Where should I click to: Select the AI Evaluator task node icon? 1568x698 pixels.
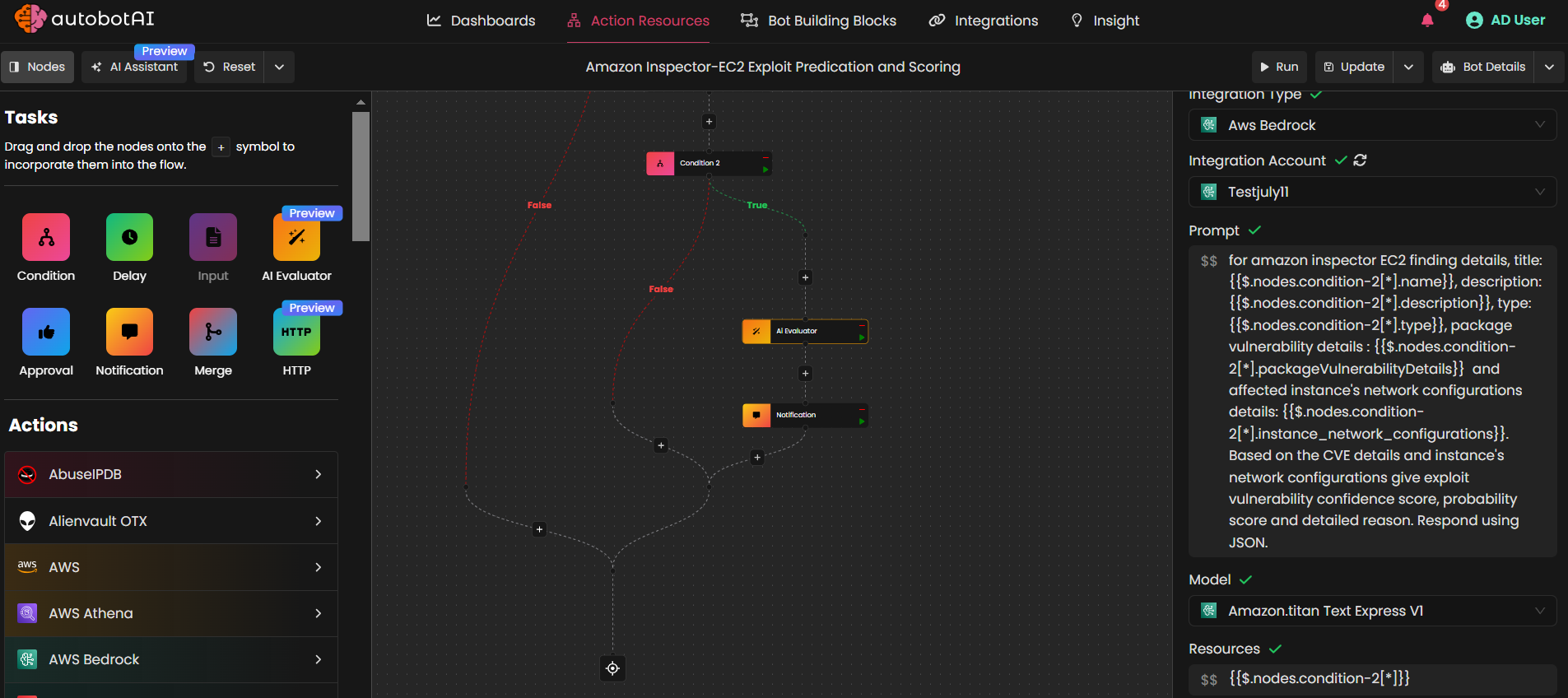pos(296,237)
